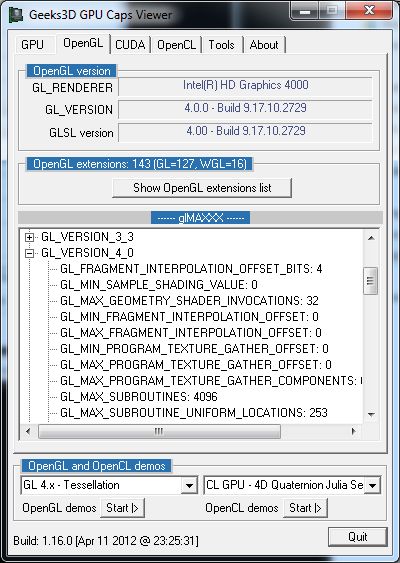Click the GPU Caps Viewer title bar icon
The image size is (400, 563).
(x=16, y=15)
